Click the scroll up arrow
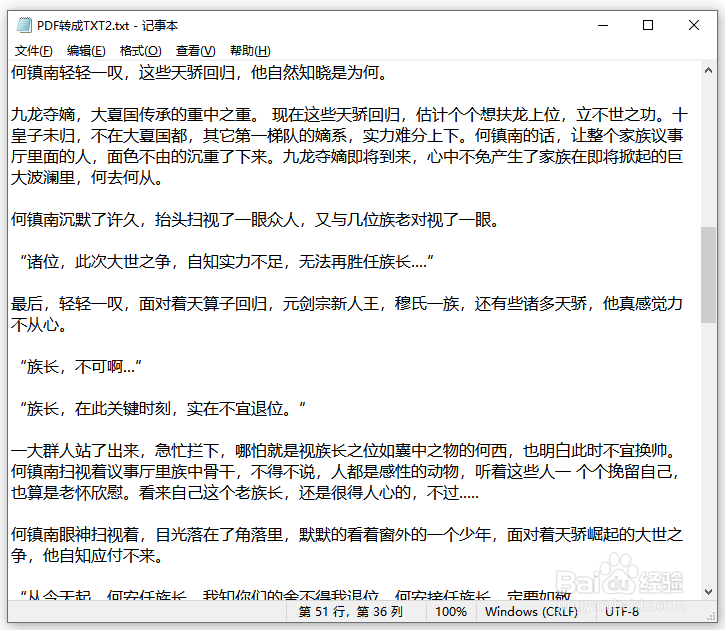725x630 pixels. [x=708, y=71]
